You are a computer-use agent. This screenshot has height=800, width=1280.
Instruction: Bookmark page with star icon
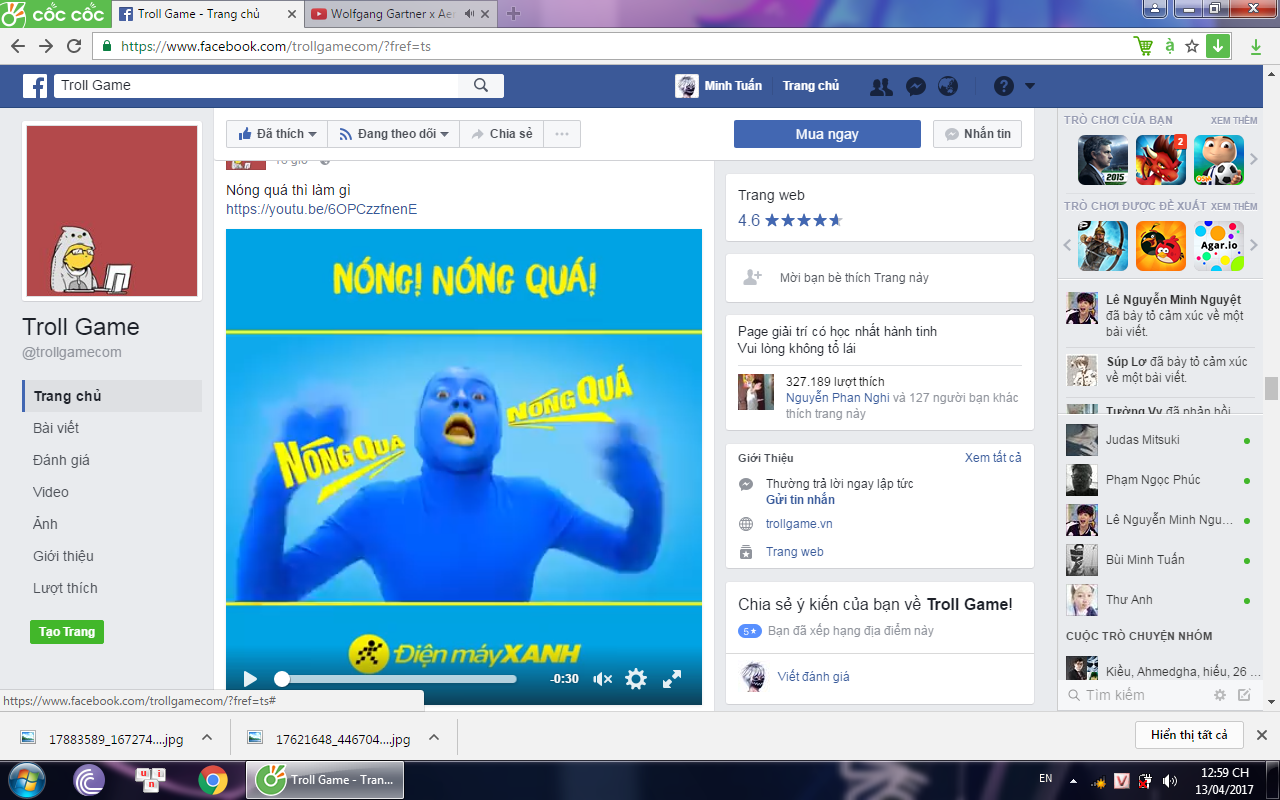(x=1191, y=46)
